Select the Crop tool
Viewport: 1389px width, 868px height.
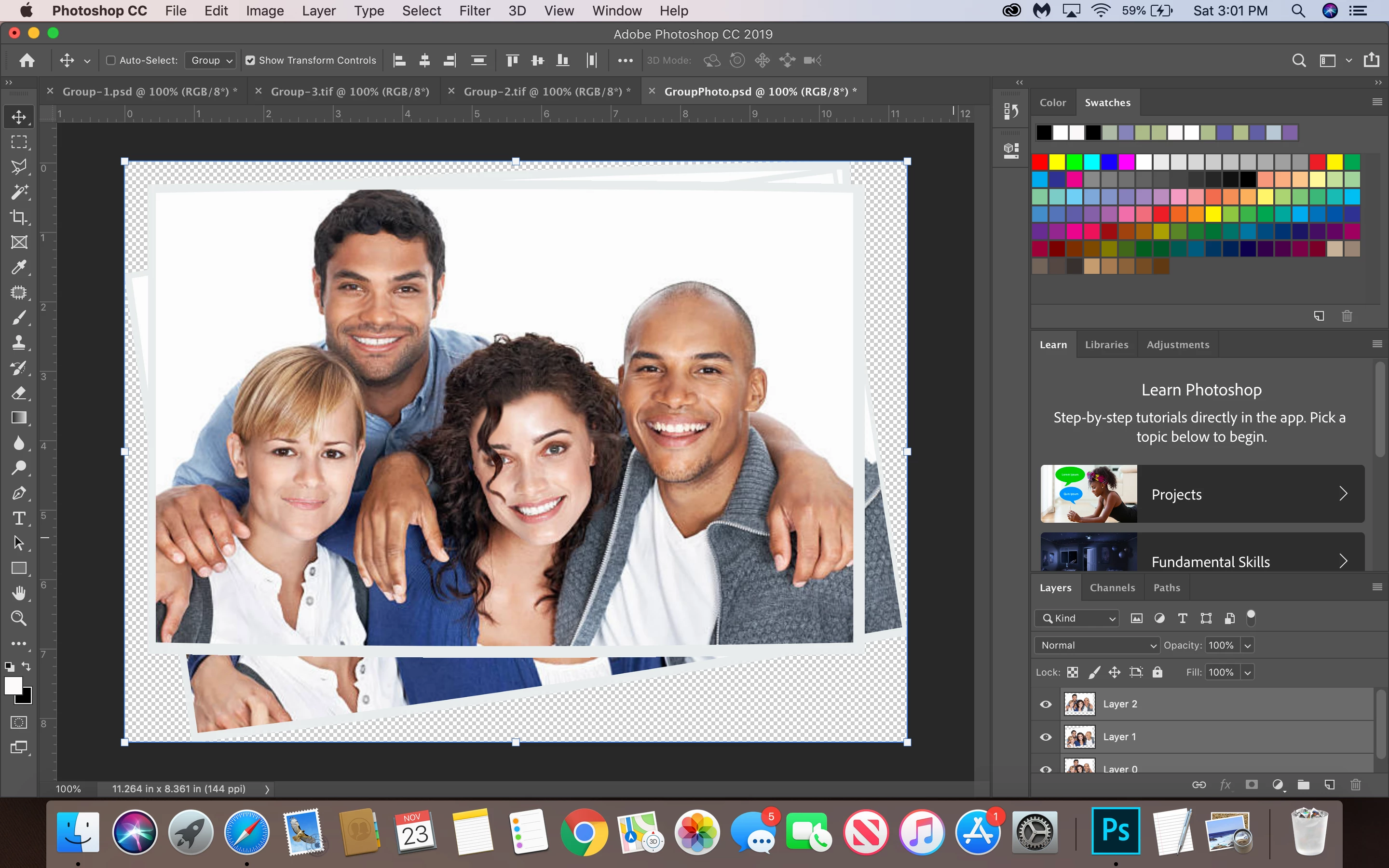pyautogui.click(x=19, y=217)
